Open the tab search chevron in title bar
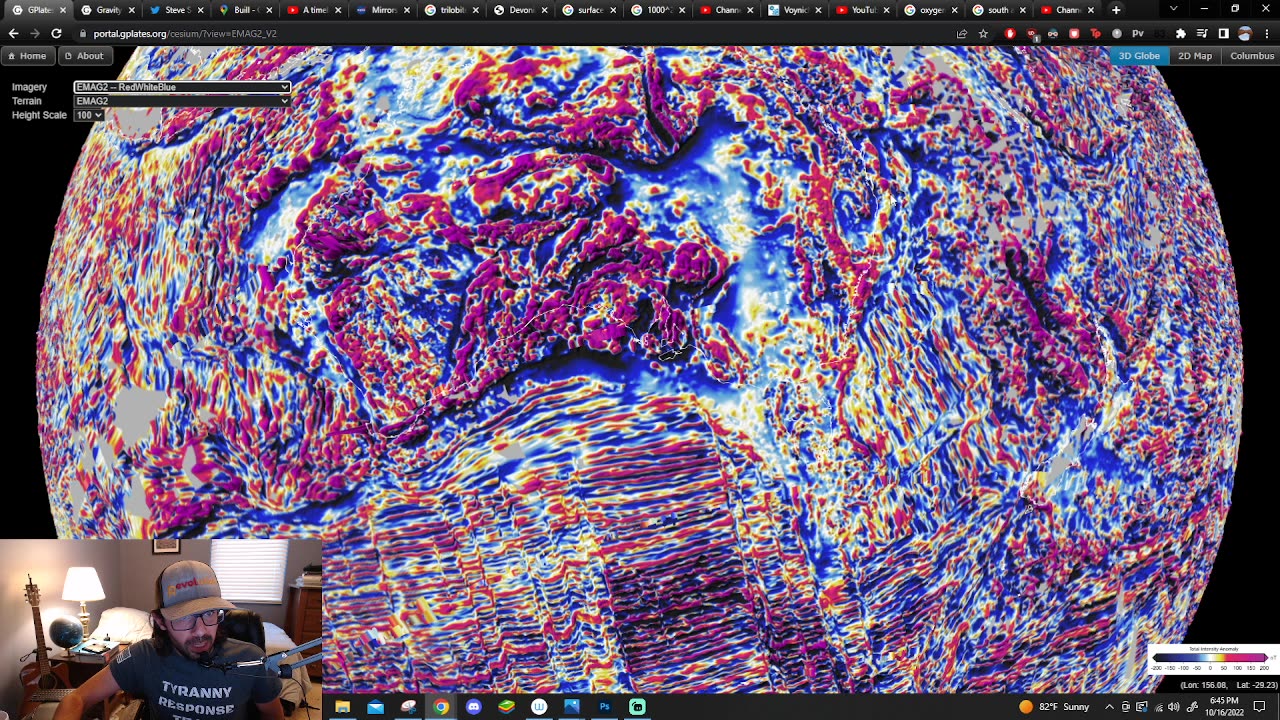This screenshot has height=720, width=1280. (1173, 9)
